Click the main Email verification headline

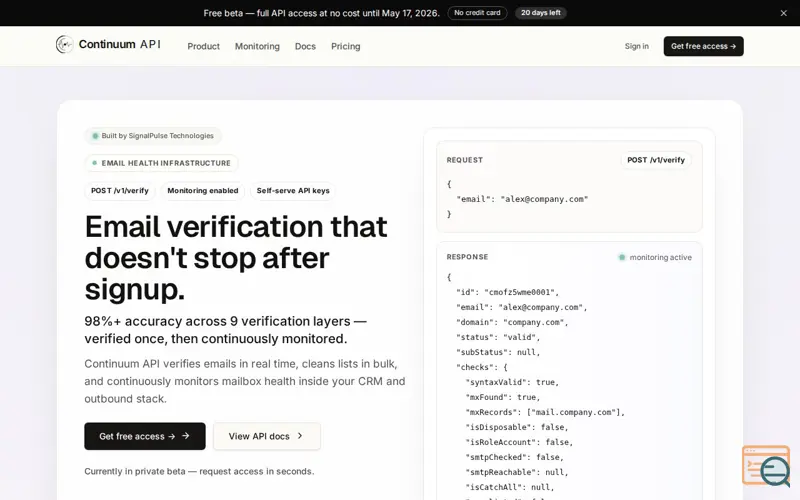(236, 258)
